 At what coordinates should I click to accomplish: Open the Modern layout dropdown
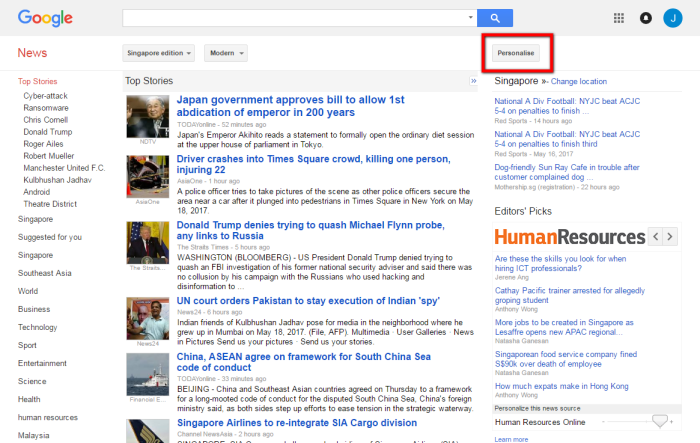click(x=226, y=53)
